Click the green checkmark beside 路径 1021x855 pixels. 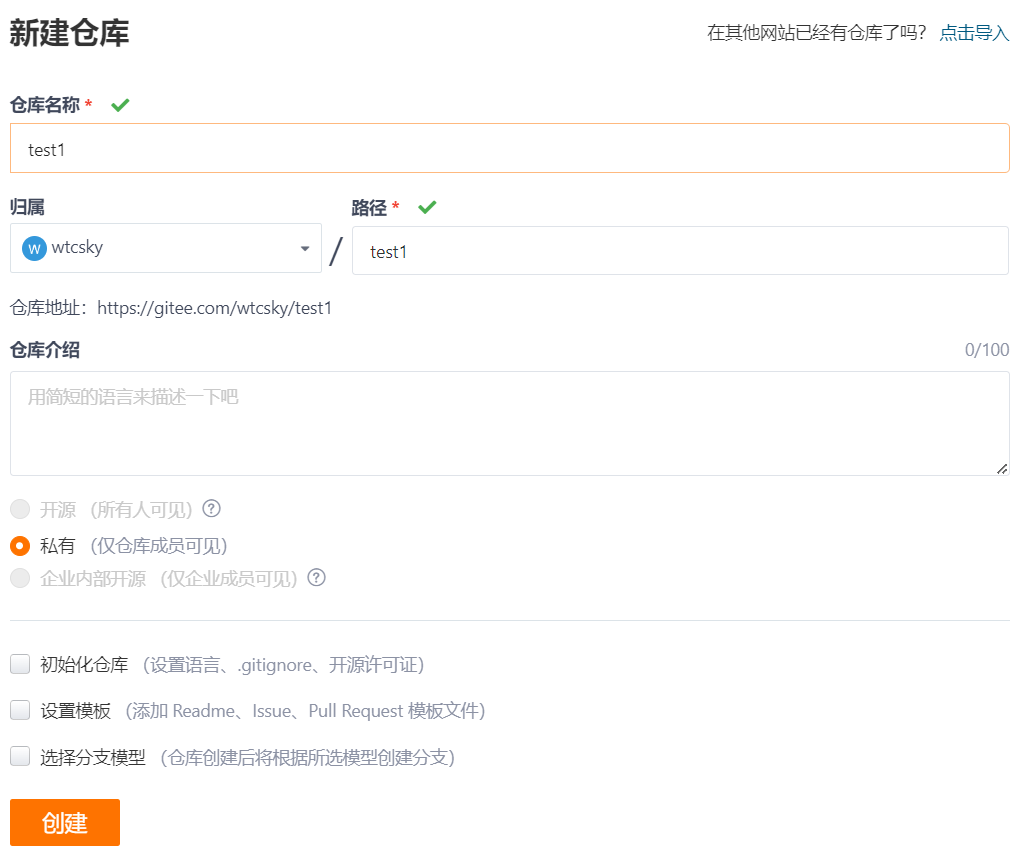(427, 207)
